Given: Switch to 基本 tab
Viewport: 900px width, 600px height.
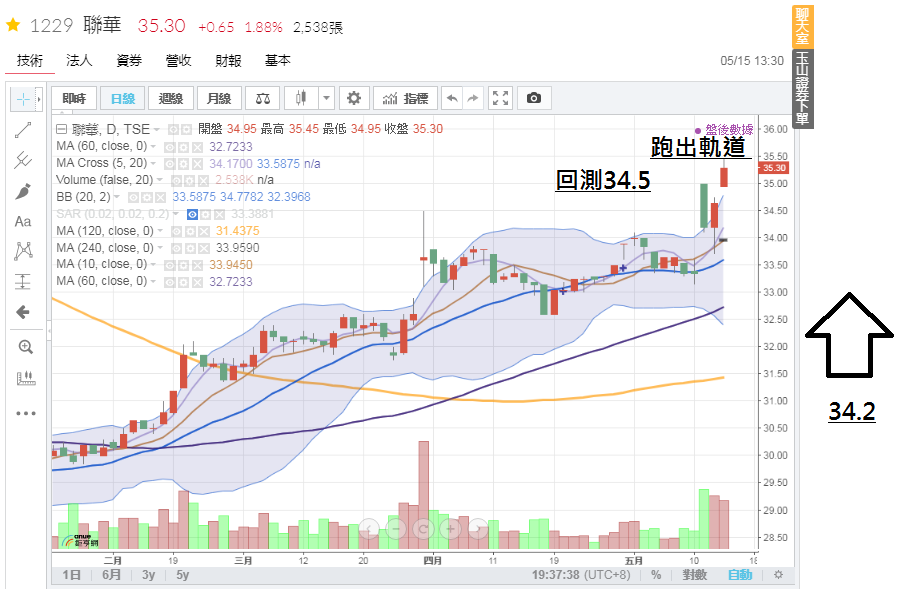Looking at the screenshot, I should pos(278,60).
